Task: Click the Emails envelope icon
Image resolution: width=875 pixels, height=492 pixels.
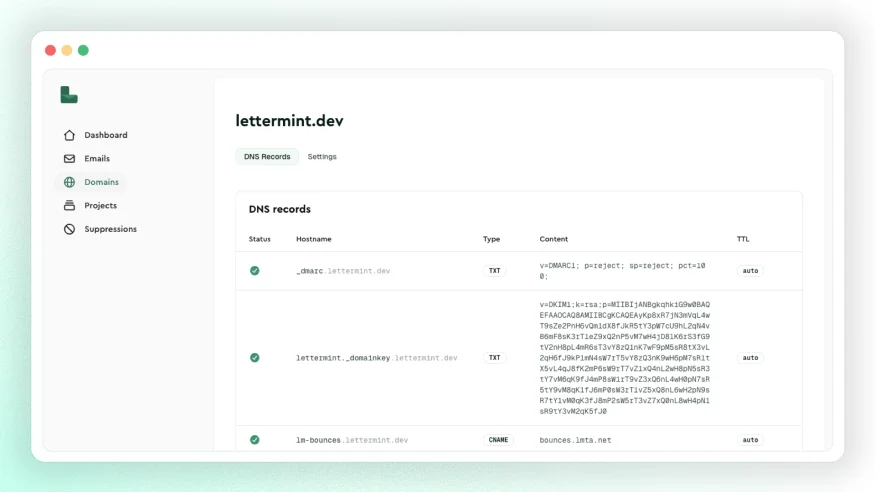Action: (69, 158)
